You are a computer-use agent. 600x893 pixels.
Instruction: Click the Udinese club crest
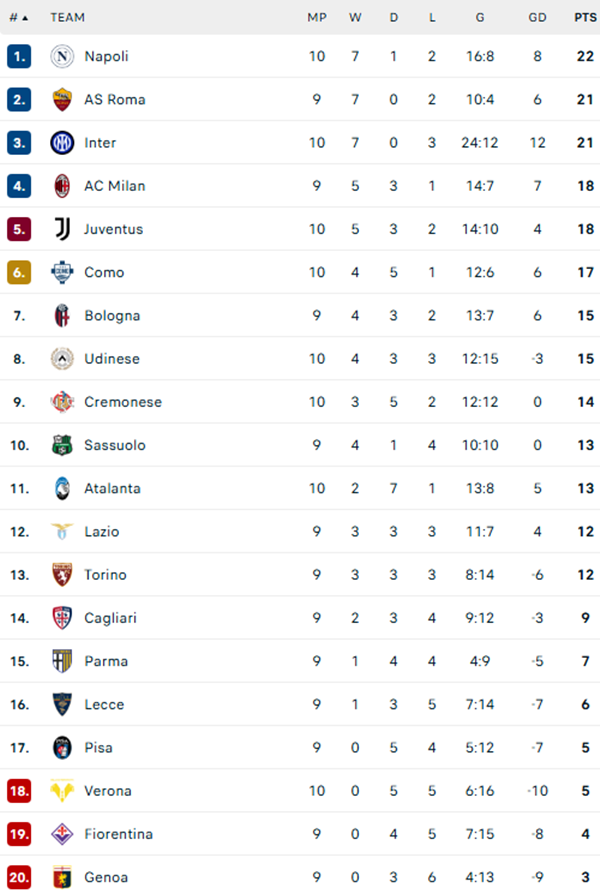pos(58,358)
